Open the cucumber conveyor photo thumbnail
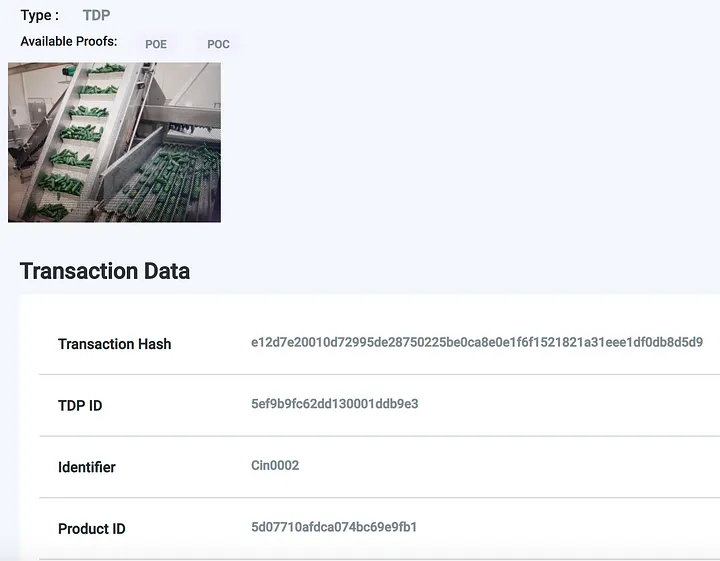Image resolution: width=720 pixels, height=561 pixels. point(114,142)
